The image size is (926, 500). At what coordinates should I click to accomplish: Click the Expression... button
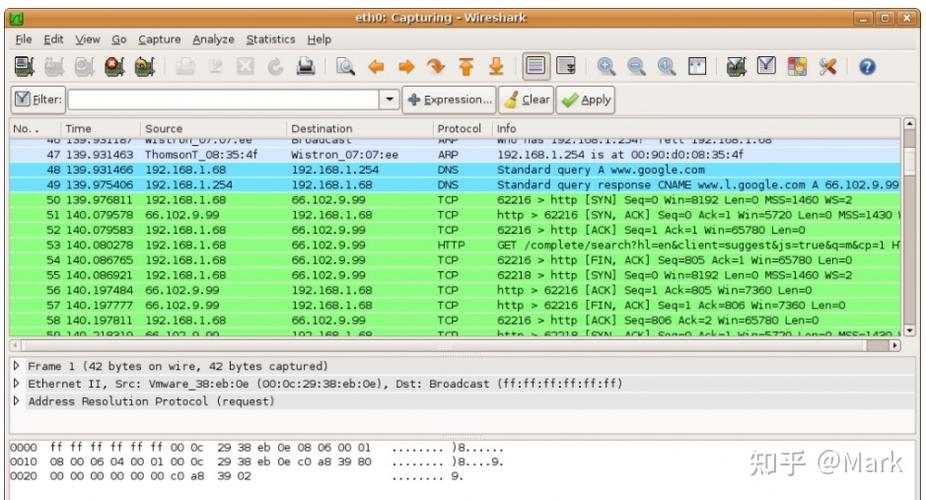click(x=449, y=99)
